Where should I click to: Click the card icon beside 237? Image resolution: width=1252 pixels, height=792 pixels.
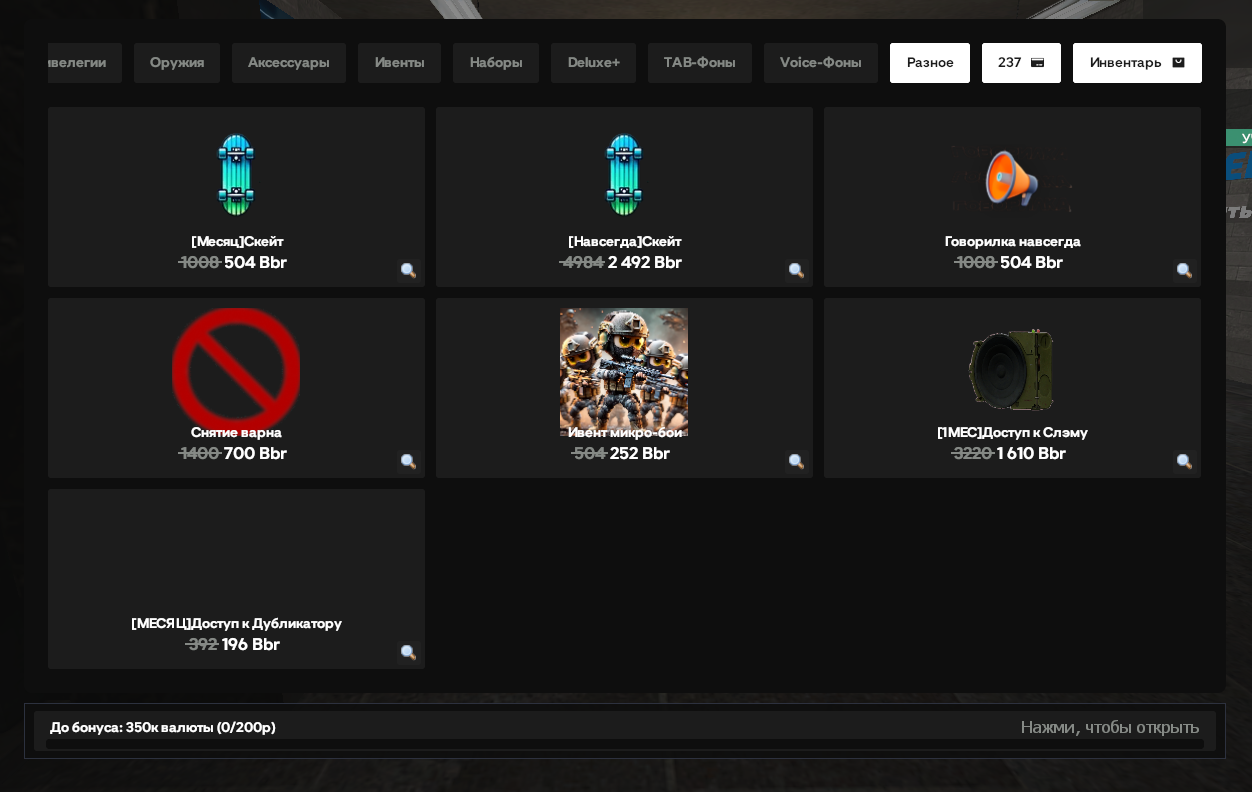[x=1038, y=63]
